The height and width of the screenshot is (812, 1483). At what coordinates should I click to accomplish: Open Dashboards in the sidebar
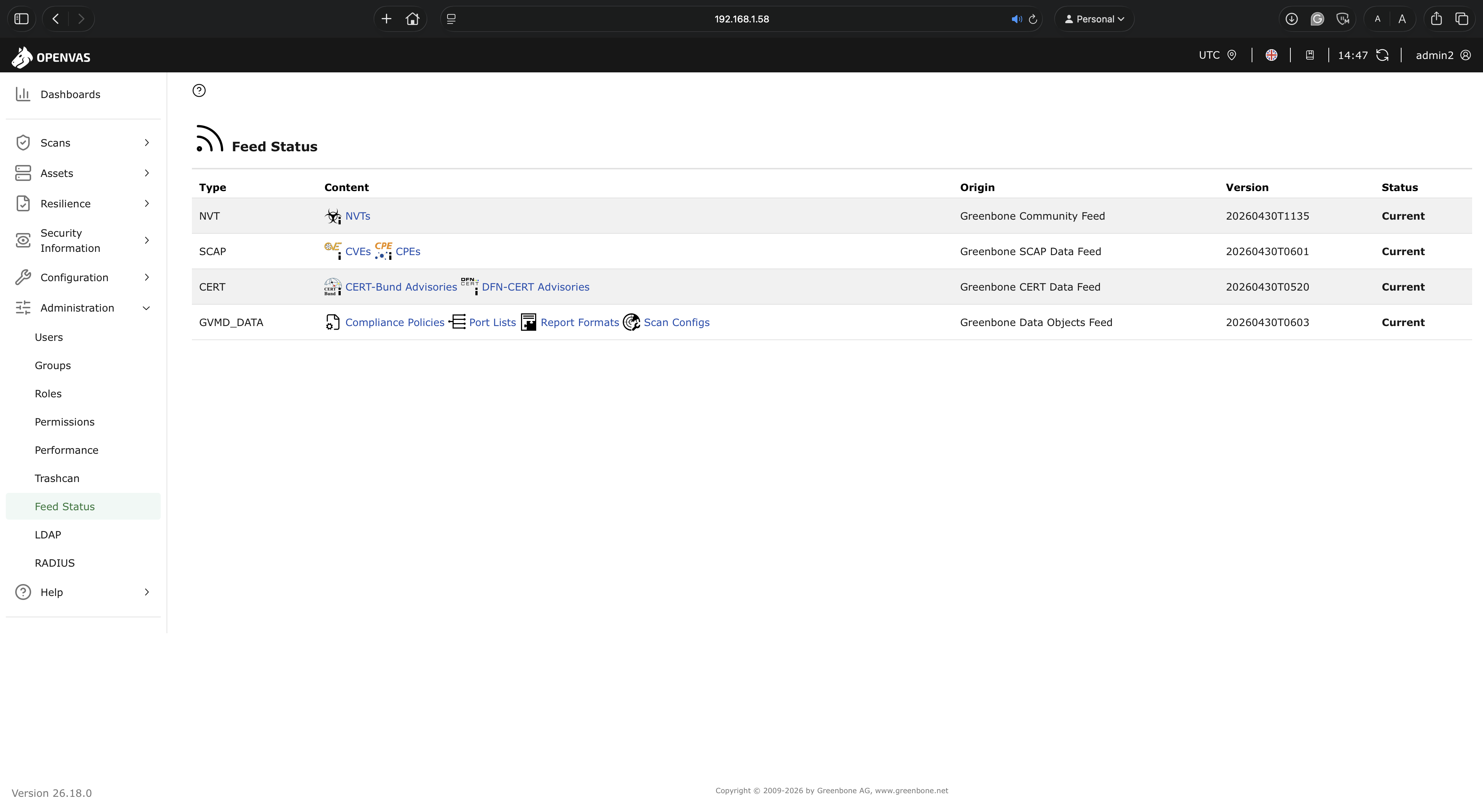70,94
